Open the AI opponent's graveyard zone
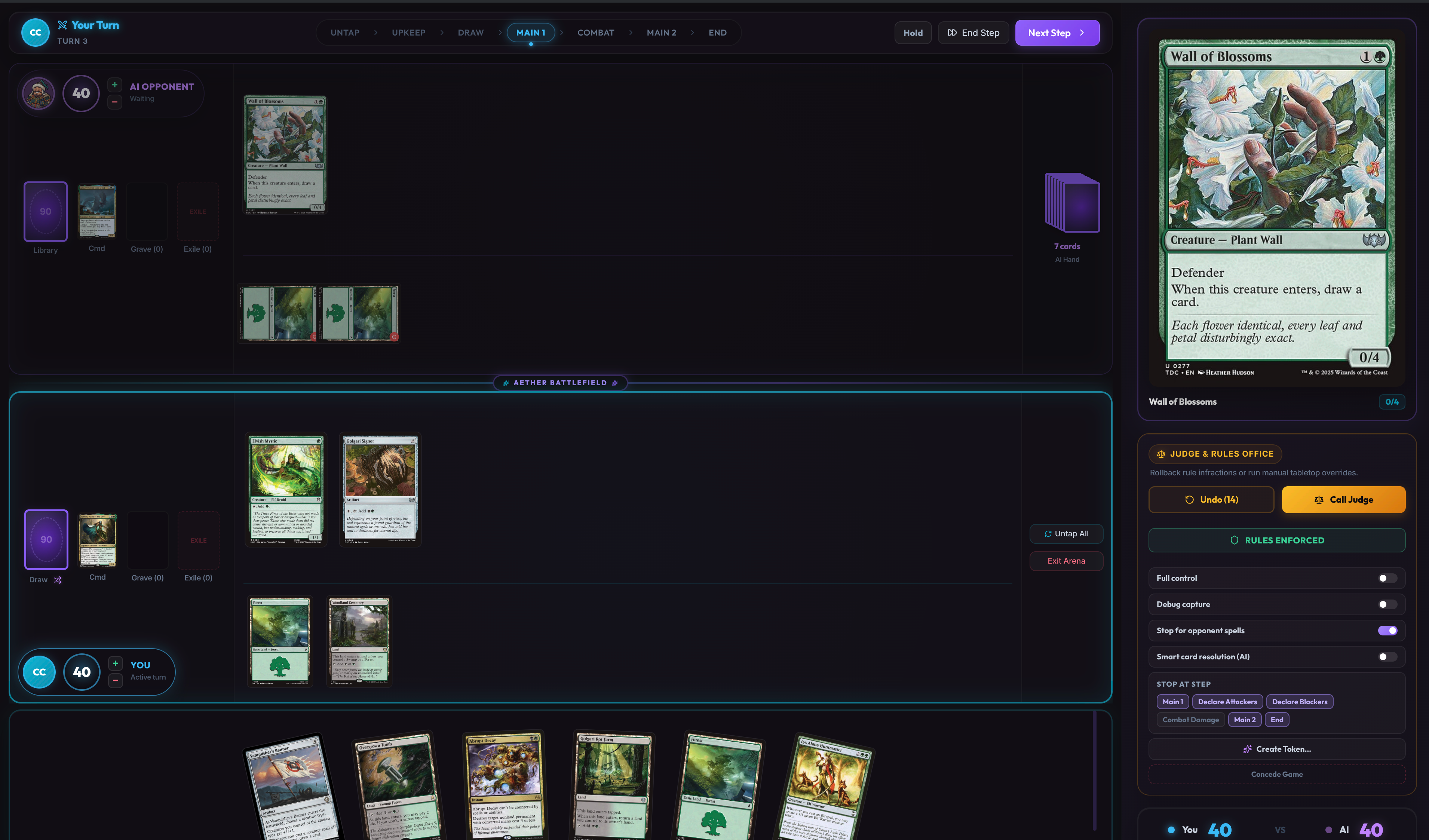The width and height of the screenshot is (1429, 840). (x=147, y=212)
